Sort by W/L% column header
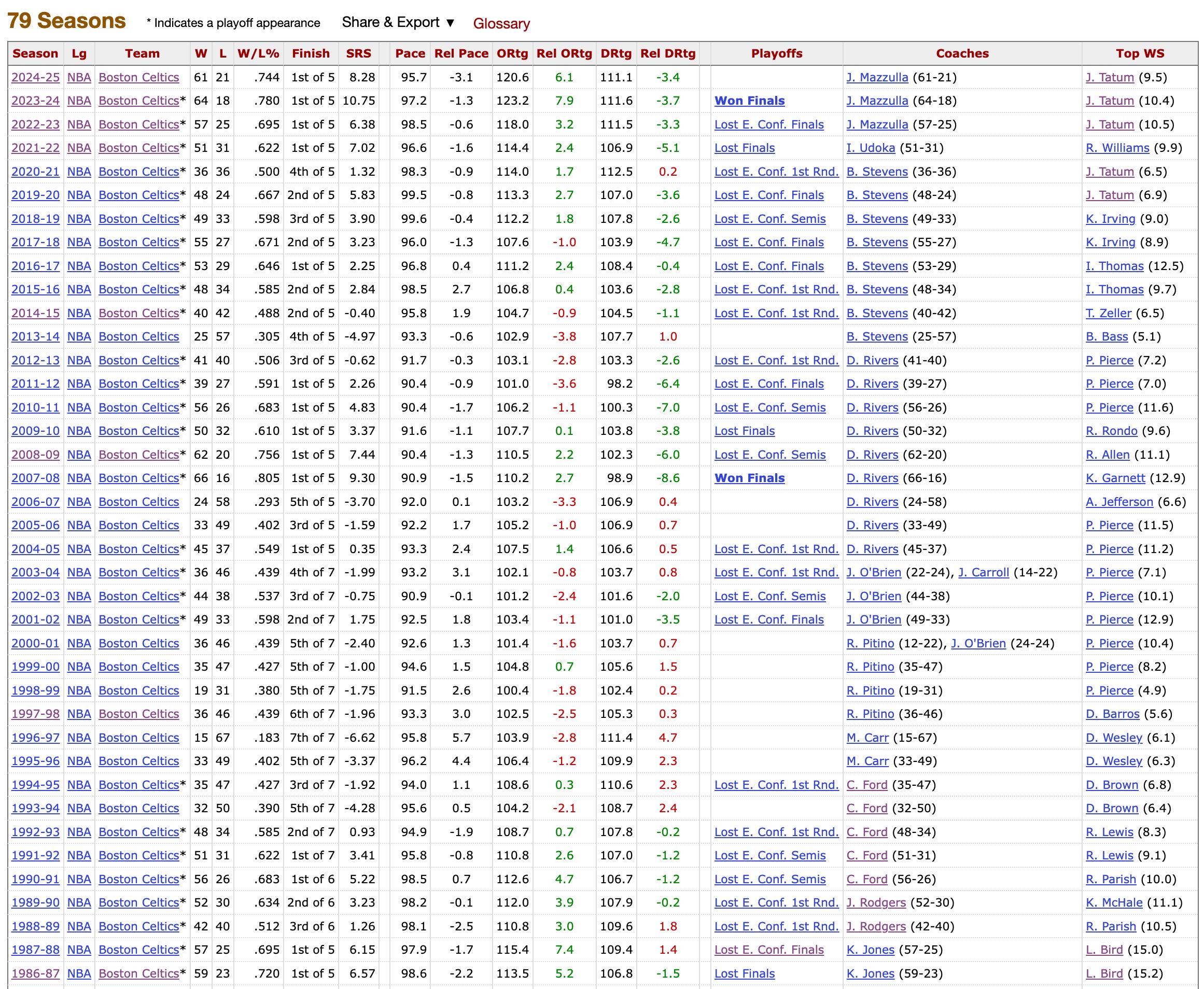The height and width of the screenshot is (989, 1204). pos(258,53)
